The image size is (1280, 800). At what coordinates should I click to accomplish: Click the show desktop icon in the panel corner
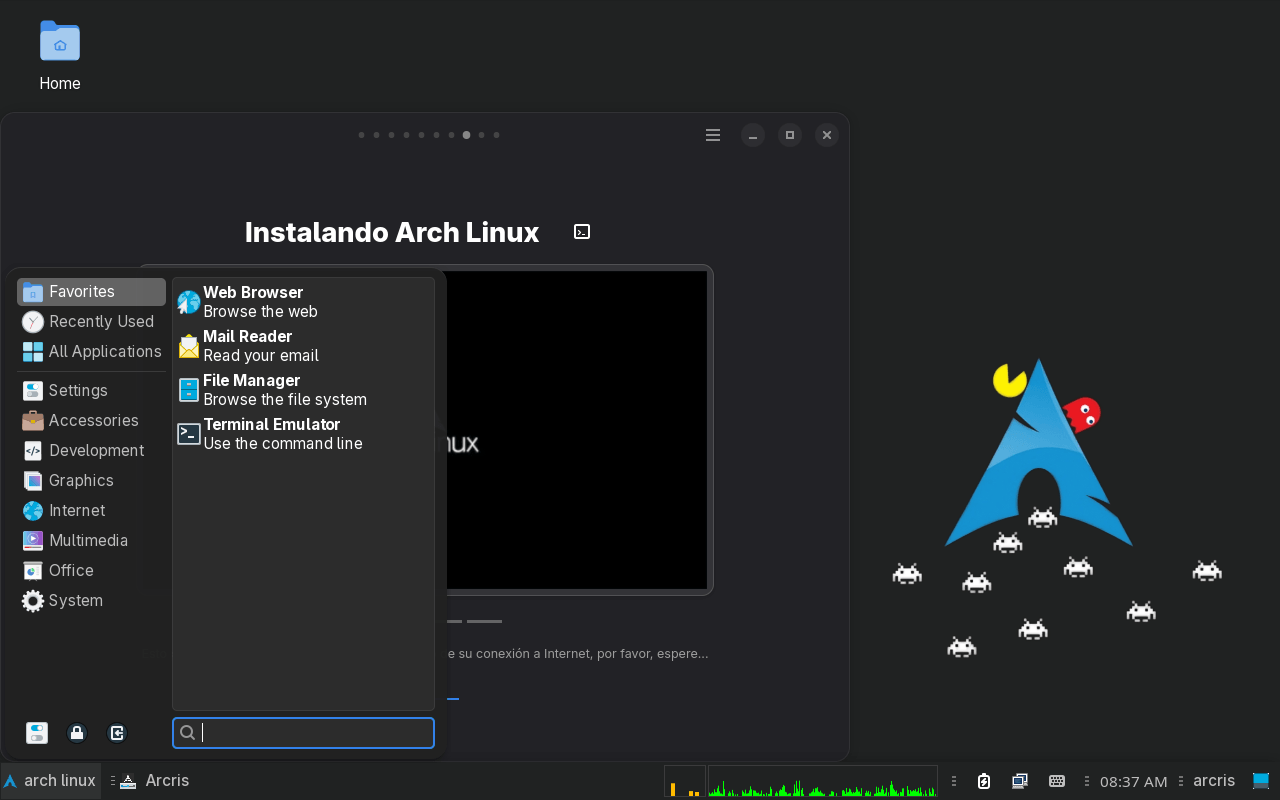(1261, 781)
